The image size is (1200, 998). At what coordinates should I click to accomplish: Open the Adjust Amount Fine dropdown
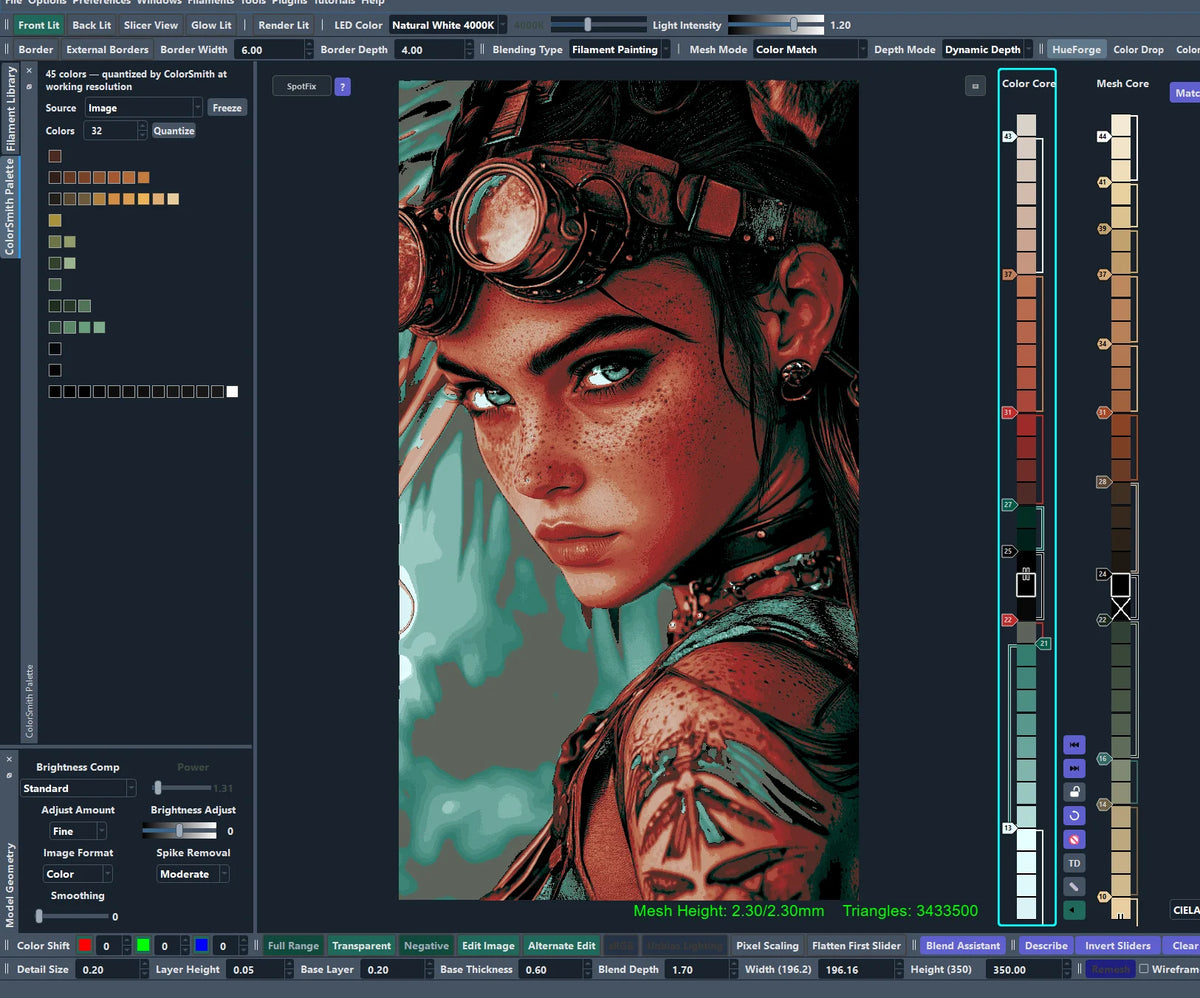click(78, 831)
